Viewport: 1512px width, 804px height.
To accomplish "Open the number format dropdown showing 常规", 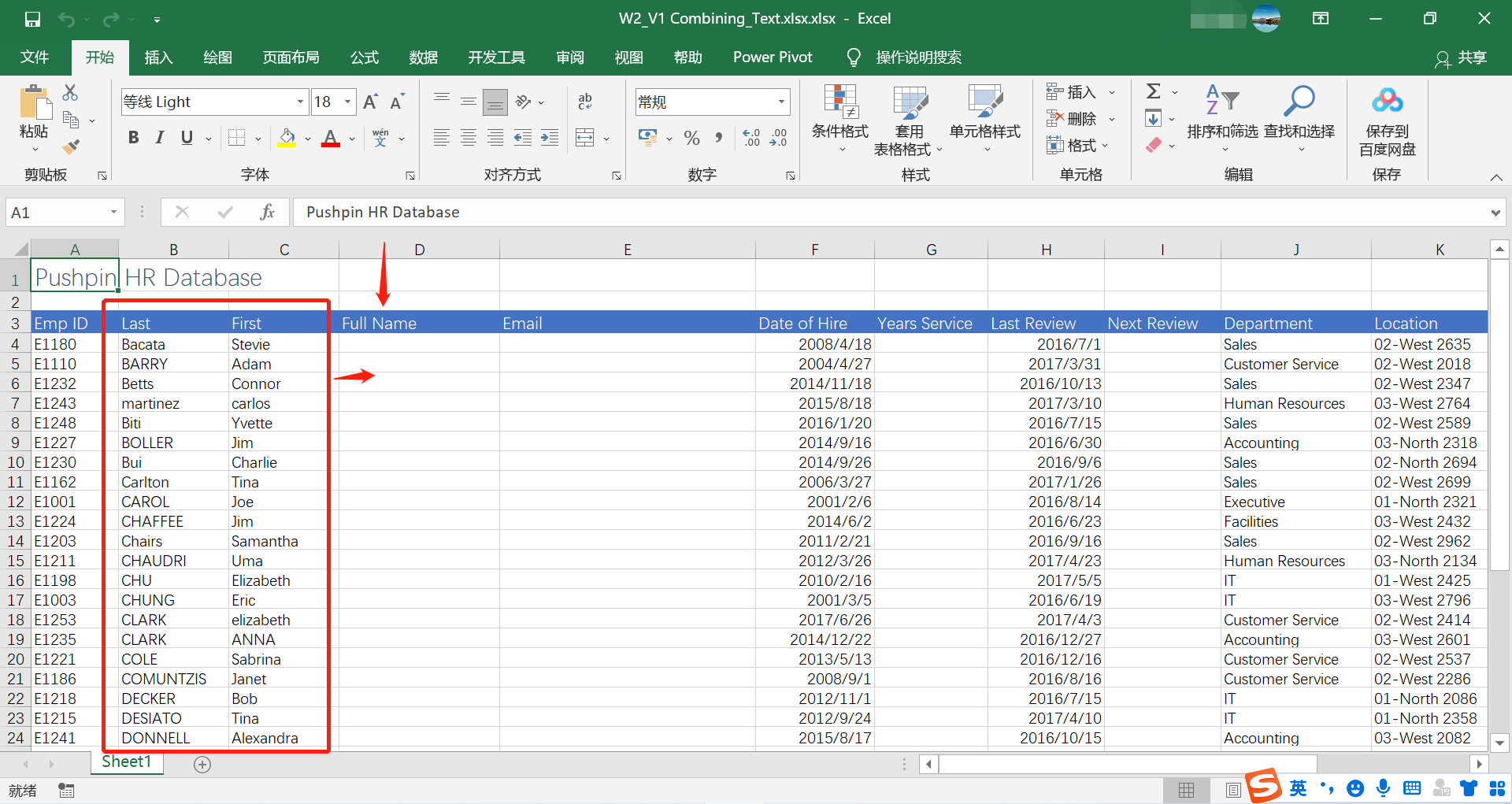I will coord(781,102).
